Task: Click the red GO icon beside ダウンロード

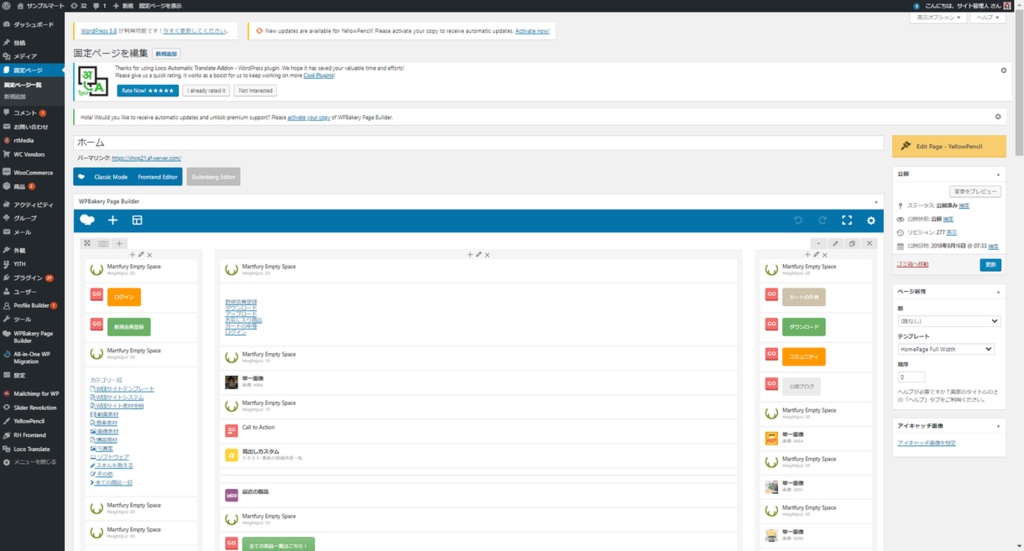Action: (x=771, y=324)
